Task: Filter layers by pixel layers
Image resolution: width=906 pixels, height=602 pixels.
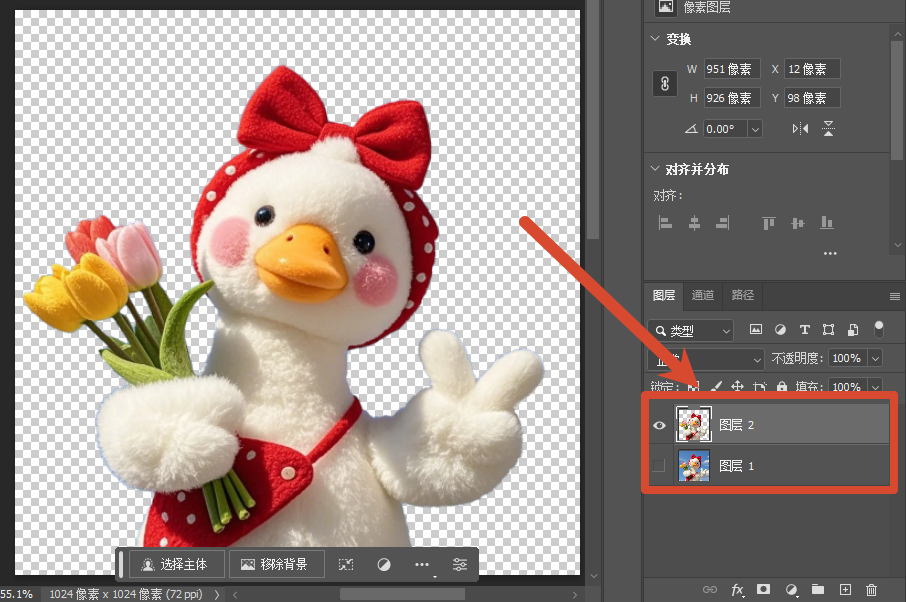Action: click(x=756, y=329)
